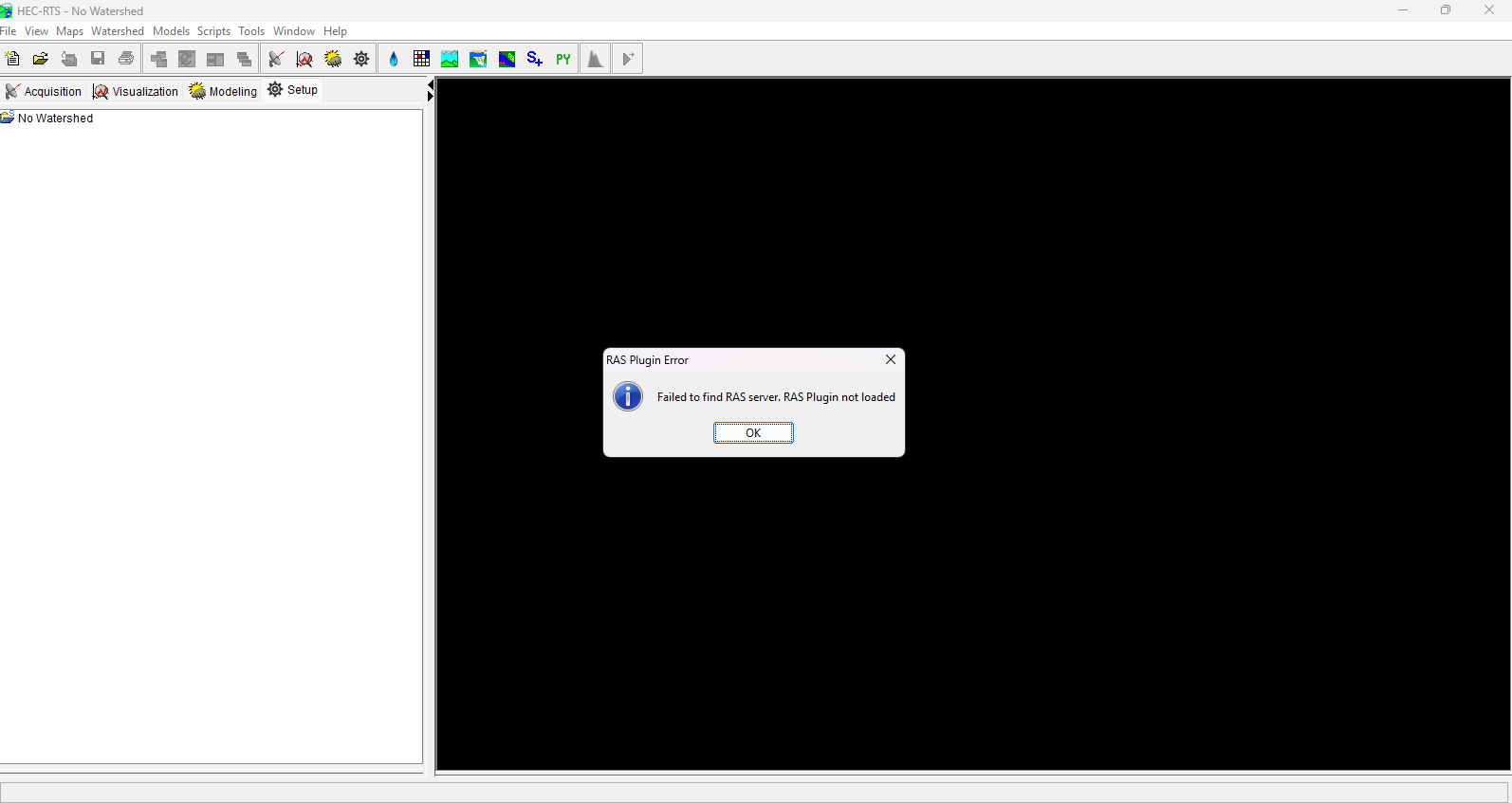1512x803 pixels.
Task: Click the HEC-RTS application title icon
Action: click(7, 11)
